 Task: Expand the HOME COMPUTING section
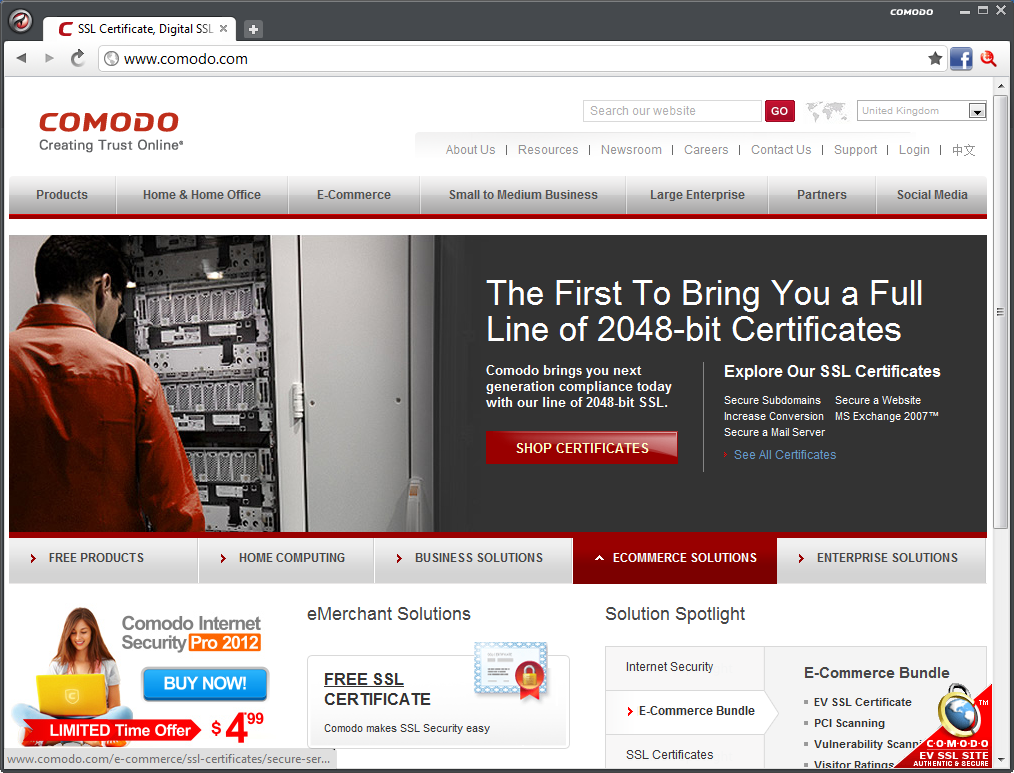[x=286, y=560]
